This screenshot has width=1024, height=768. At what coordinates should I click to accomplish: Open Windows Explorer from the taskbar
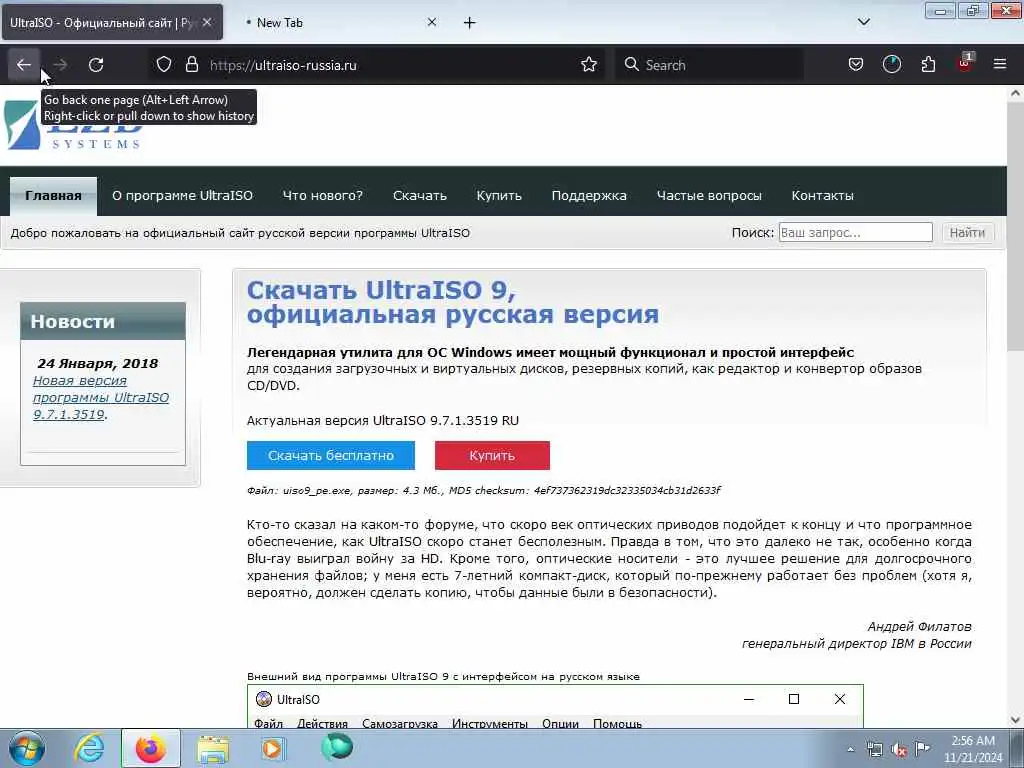(213, 748)
